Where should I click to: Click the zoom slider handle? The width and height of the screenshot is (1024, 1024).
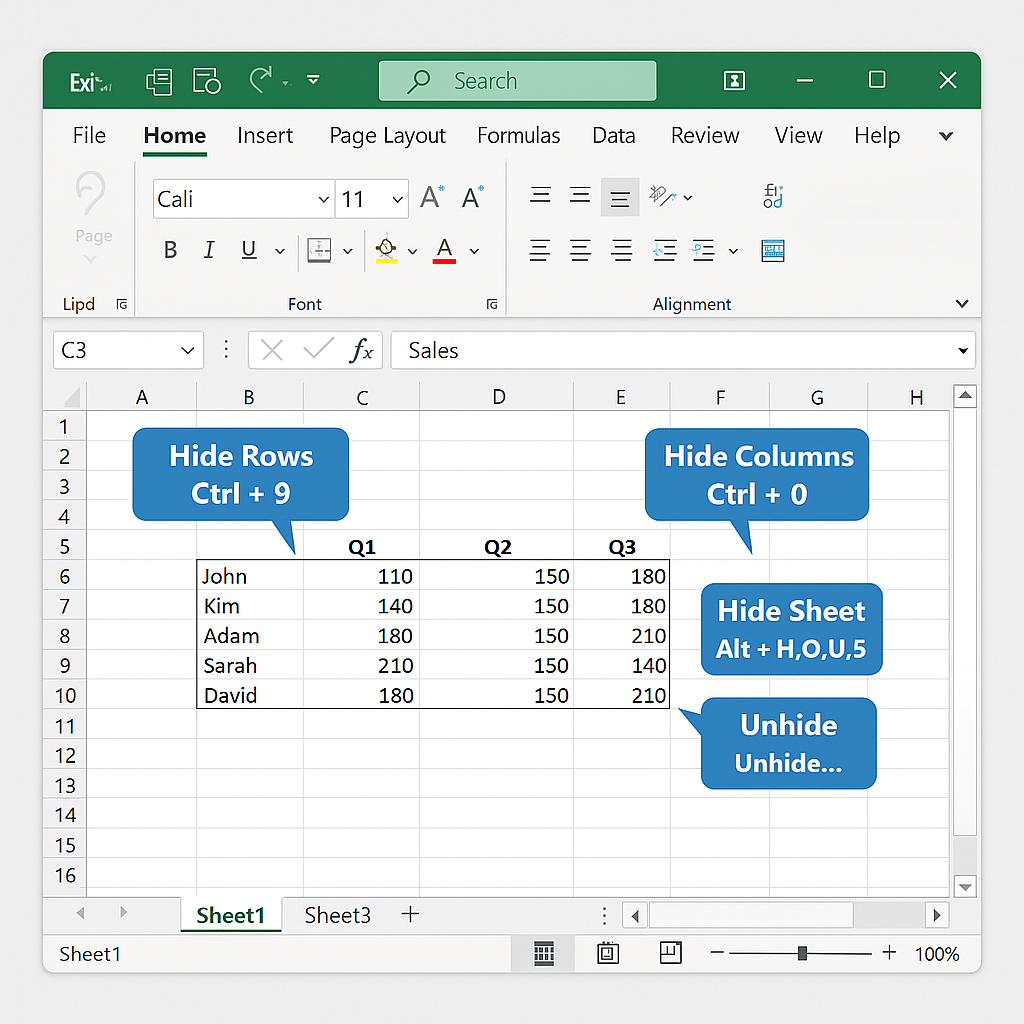[x=802, y=953]
